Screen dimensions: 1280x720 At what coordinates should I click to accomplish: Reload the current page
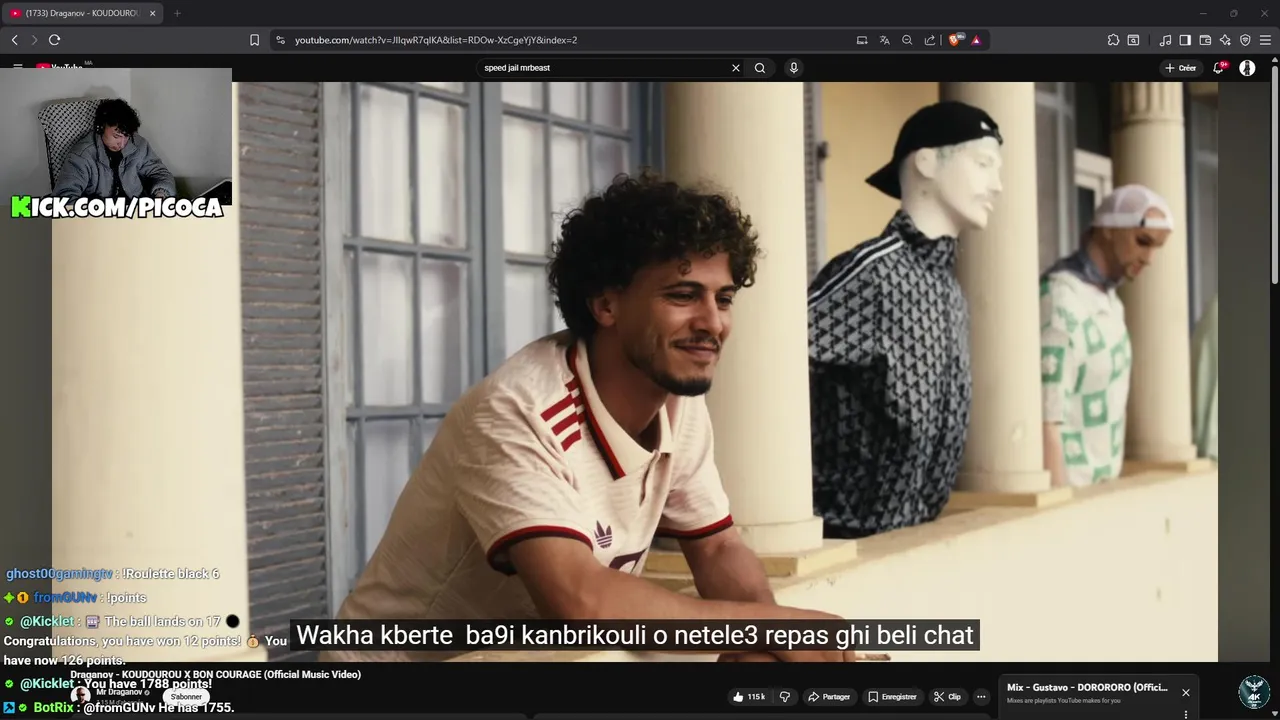[55, 40]
